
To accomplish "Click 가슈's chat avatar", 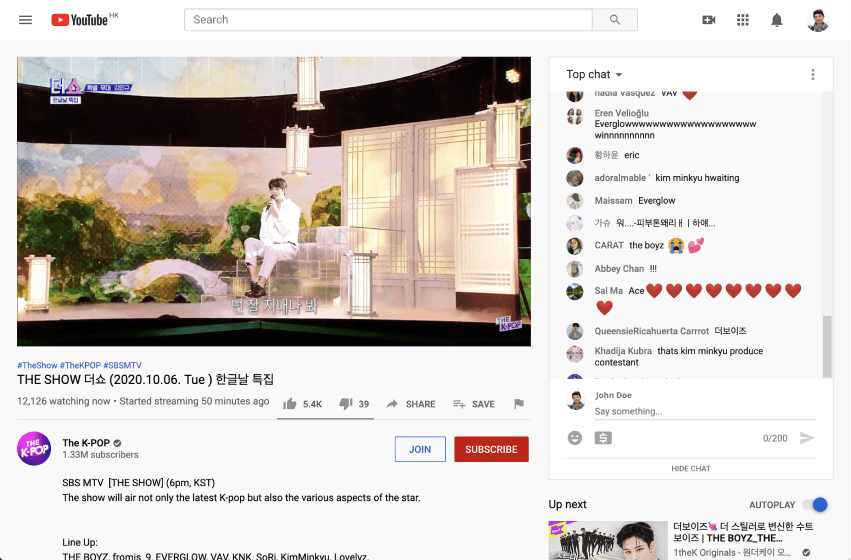I will 575,223.
